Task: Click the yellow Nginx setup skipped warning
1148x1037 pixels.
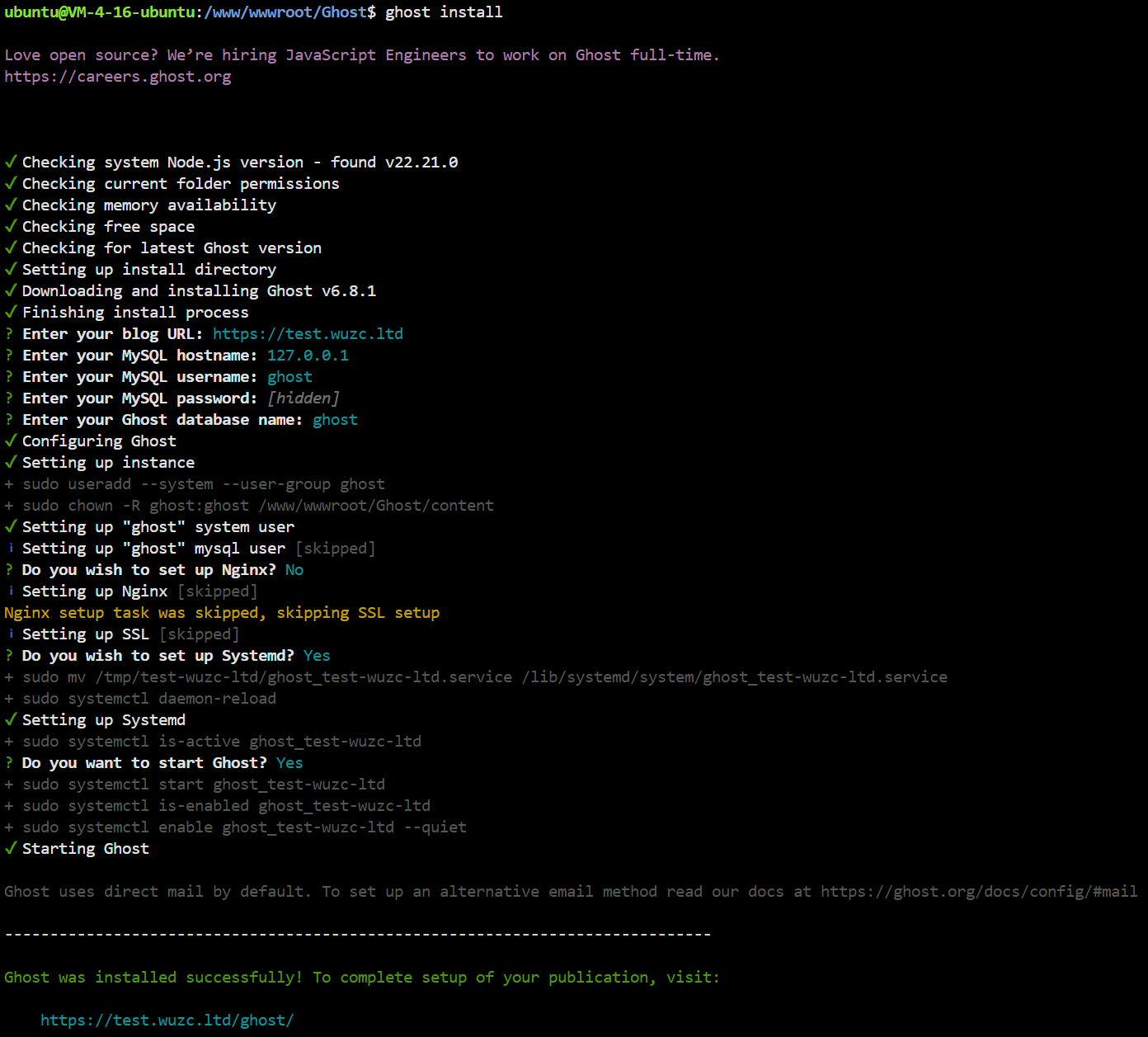Action: point(222,612)
